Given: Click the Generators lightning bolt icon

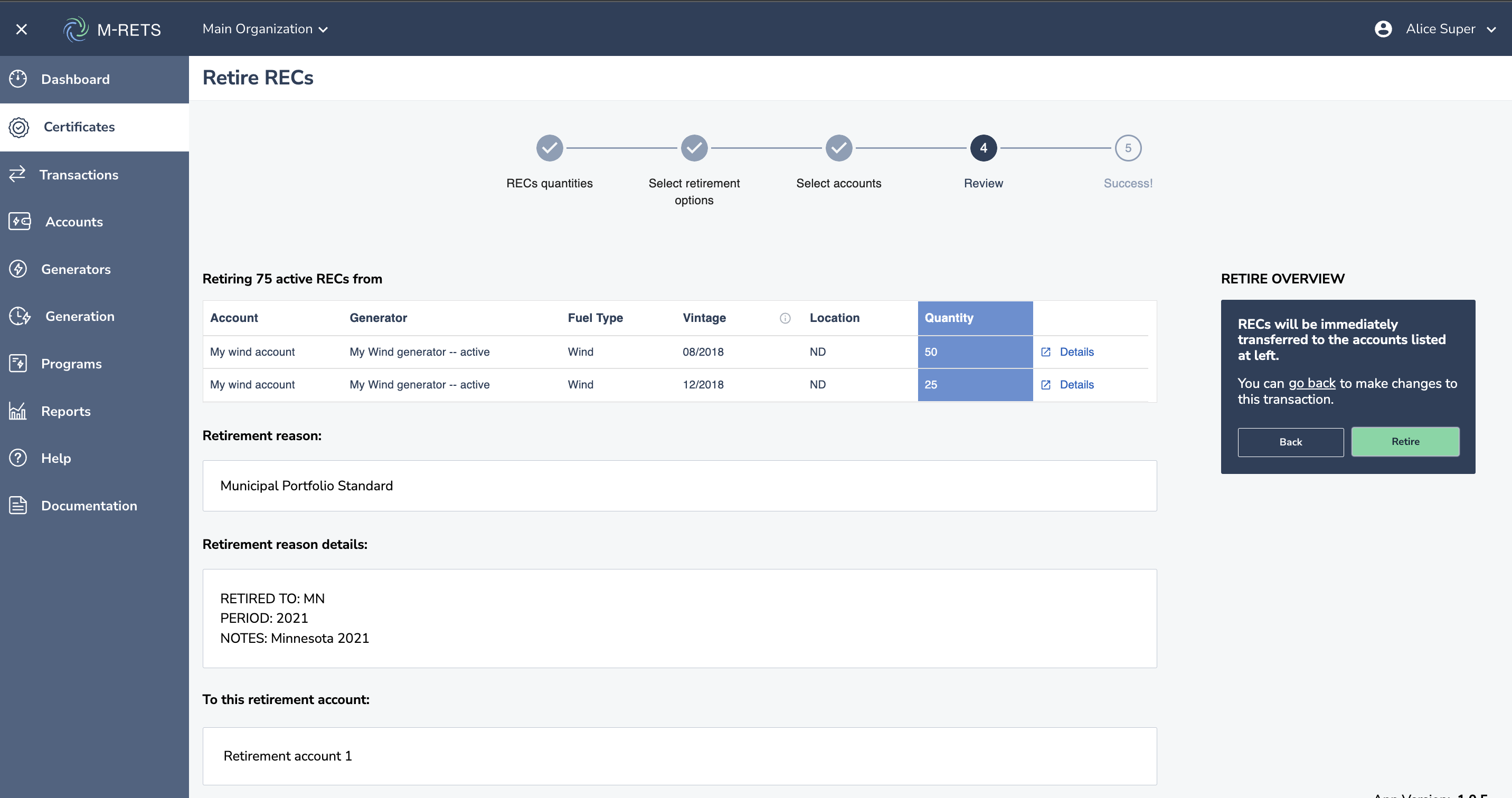Looking at the screenshot, I should (18, 269).
